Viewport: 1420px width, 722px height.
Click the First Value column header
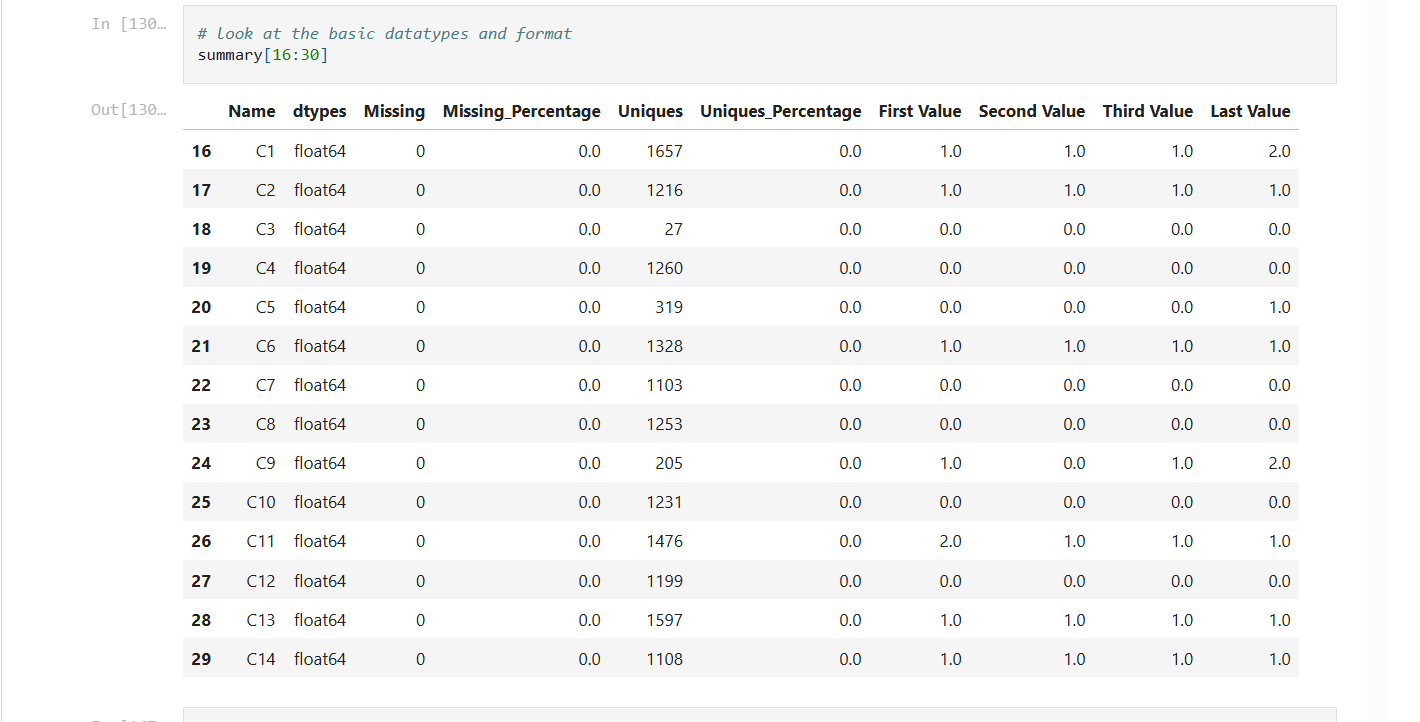tap(920, 111)
